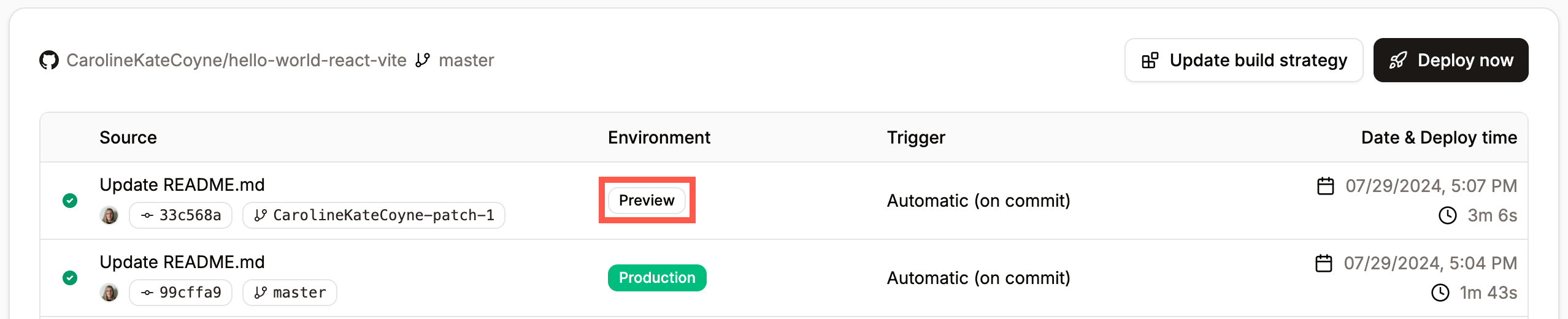1568x319 pixels.
Task: Click calendar icon beside 5:07 PM date
Action: 1326,186
